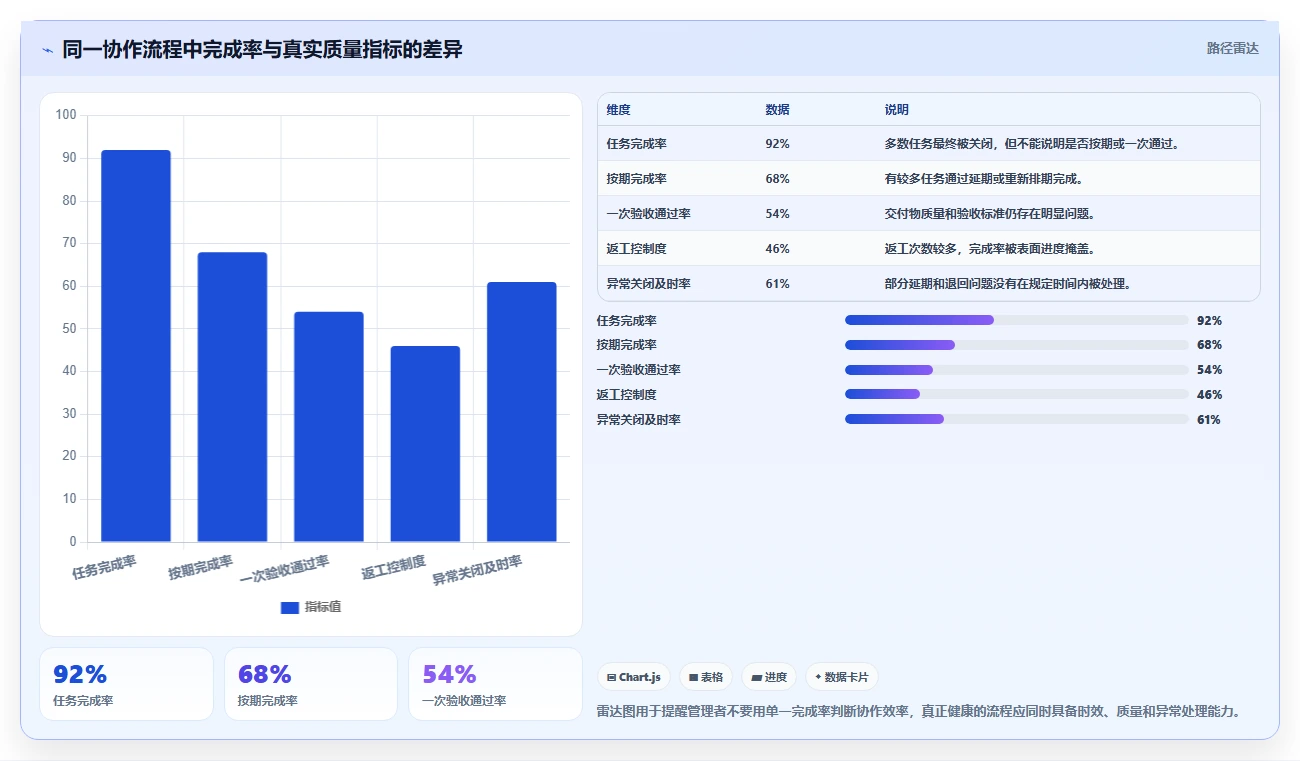This screenshot has height=761, width=1300.
Task: Open the 68% 按期完成率 data card
Action: (x=311, y=684)
